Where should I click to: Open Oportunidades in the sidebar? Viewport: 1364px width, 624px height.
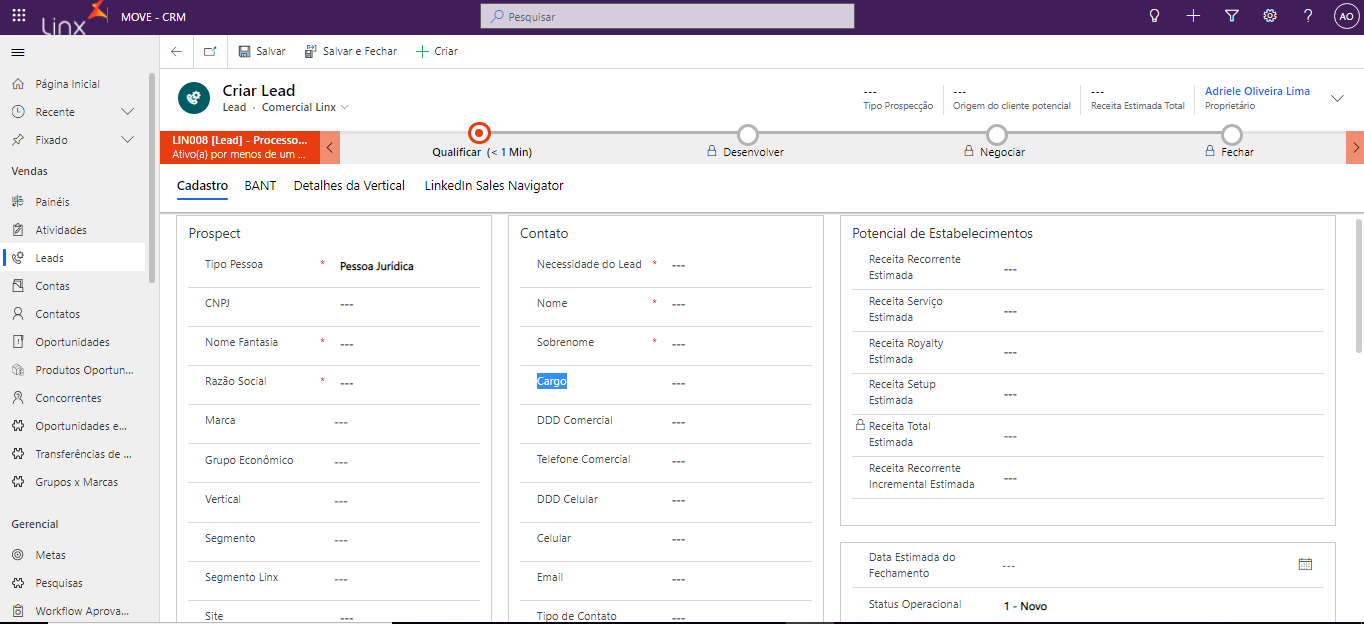(72, 342)
